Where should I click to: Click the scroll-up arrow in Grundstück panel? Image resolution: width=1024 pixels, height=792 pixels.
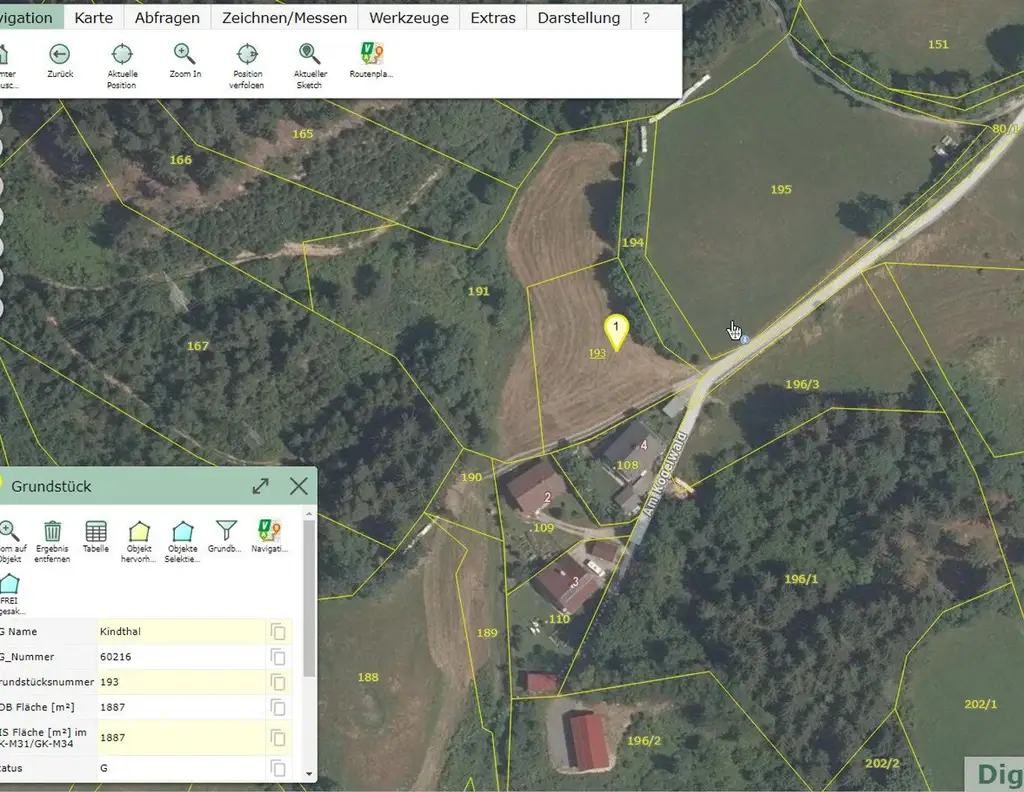(310, 514)
